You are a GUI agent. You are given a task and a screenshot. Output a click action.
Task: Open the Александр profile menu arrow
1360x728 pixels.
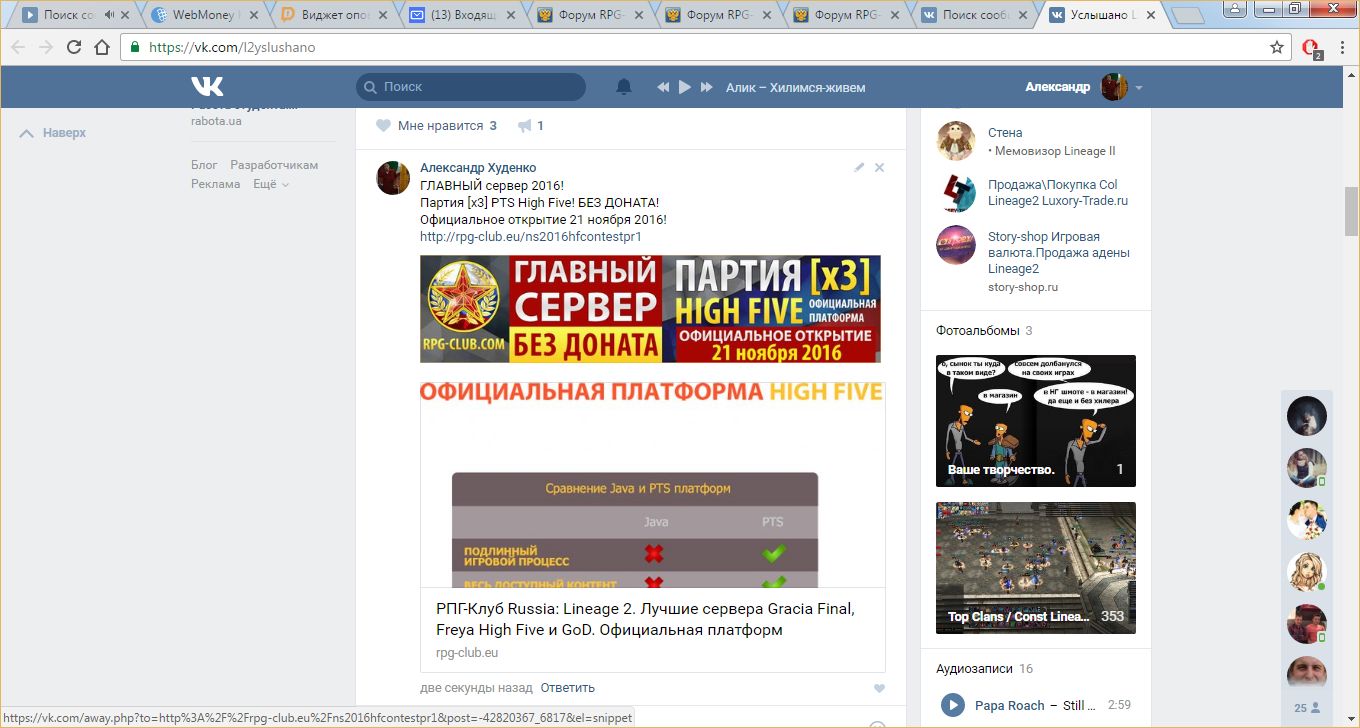(x=1139, y=88)
